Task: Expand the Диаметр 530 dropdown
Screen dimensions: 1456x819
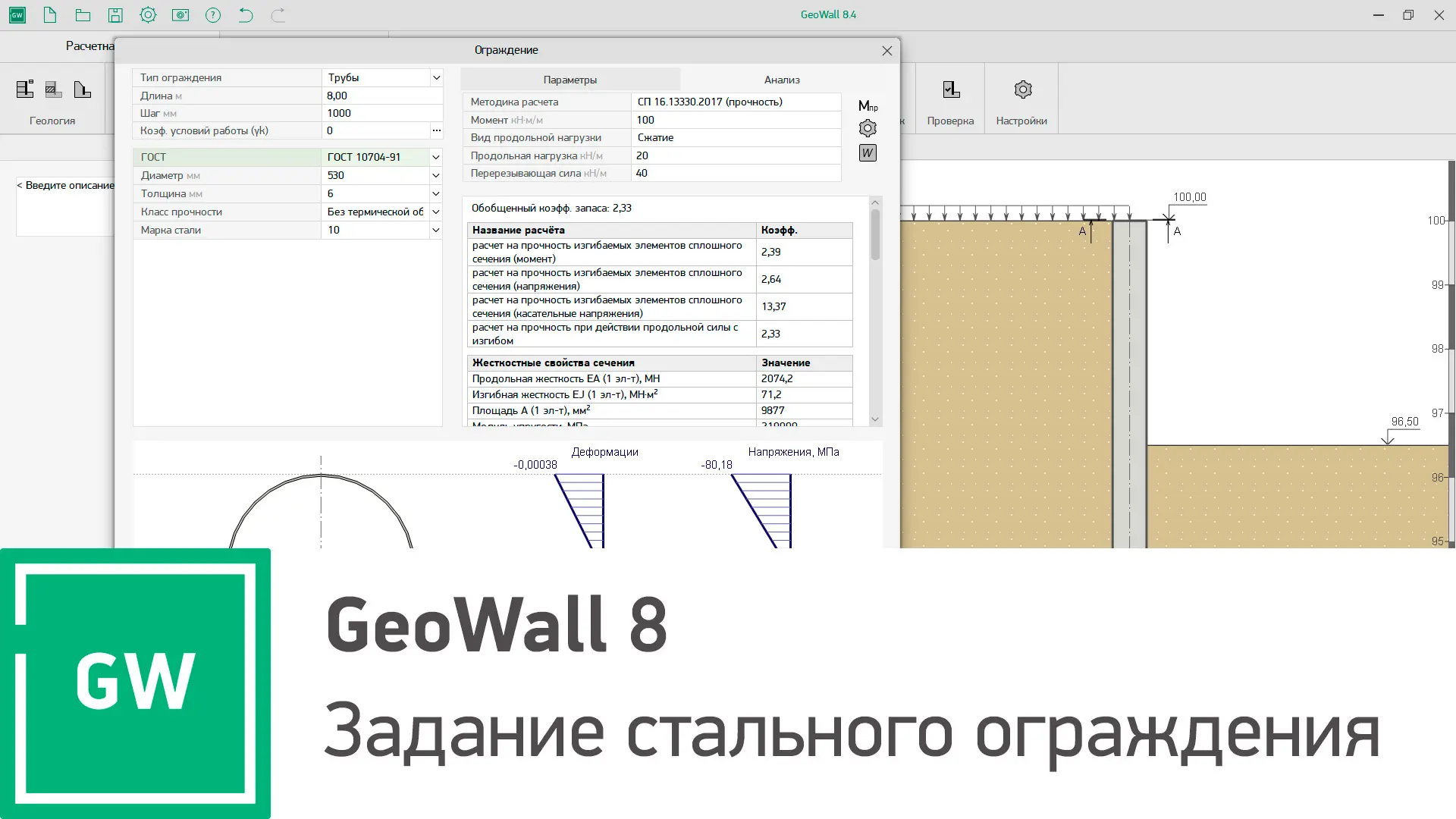Action: pos(436,175)
